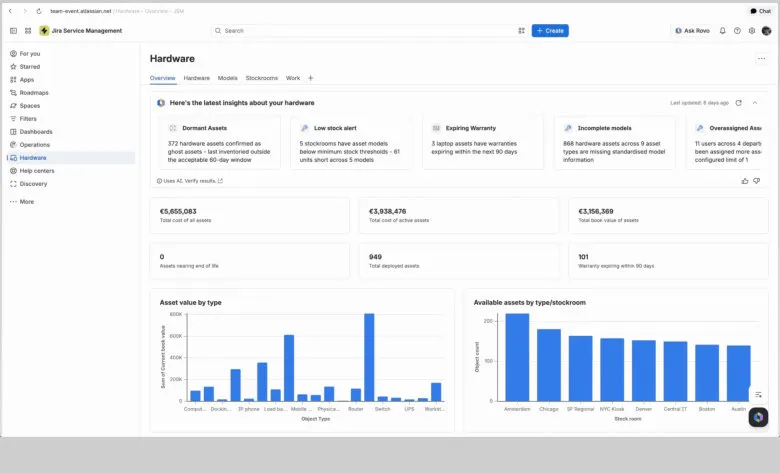This screenshot has width=780, height=473.
Task: Click Available assets by type/stockroom title
Action: [529, 302]
